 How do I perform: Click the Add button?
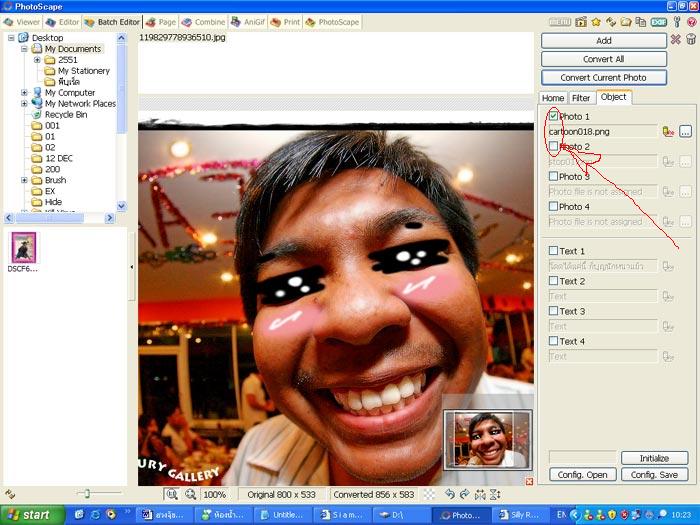604,41
